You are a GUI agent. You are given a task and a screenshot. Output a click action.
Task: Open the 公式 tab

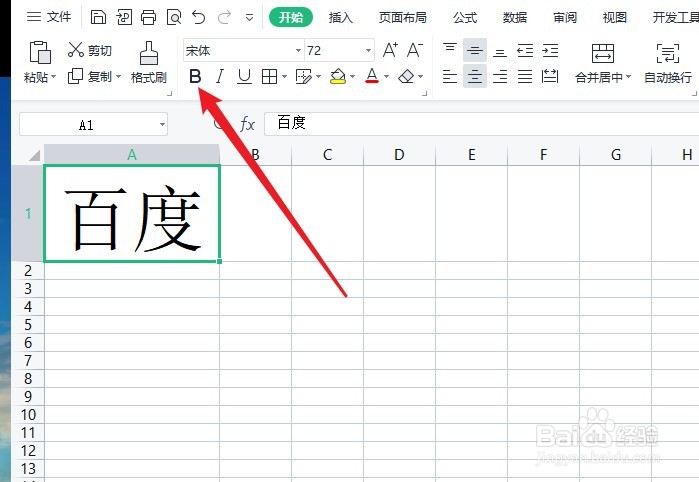465,17
